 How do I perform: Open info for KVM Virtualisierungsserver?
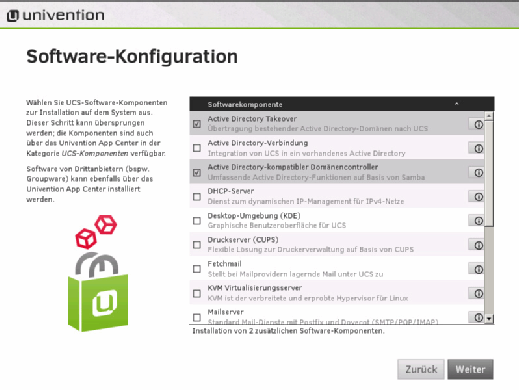point(477,293)
